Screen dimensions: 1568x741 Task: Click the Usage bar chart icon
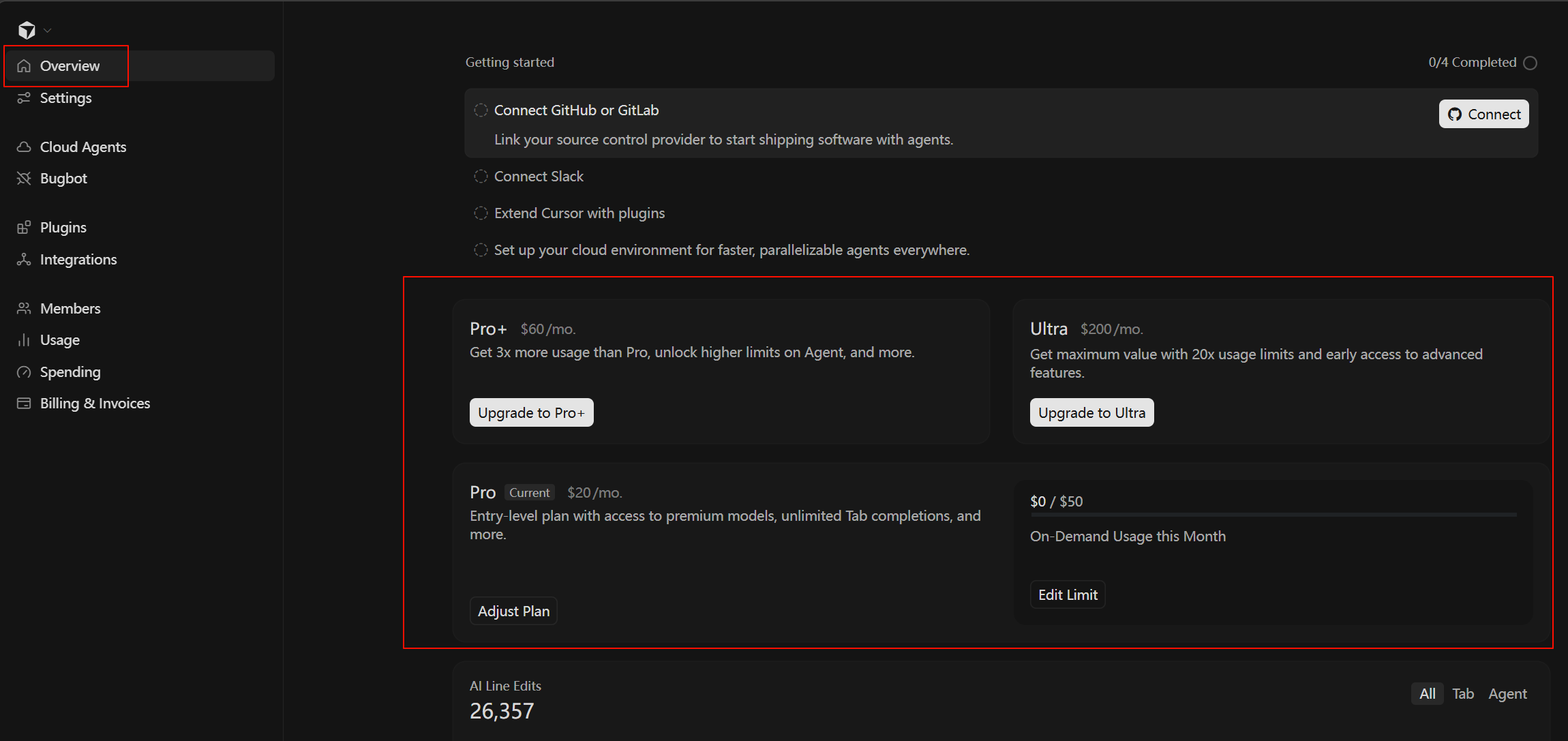(24, 340)
